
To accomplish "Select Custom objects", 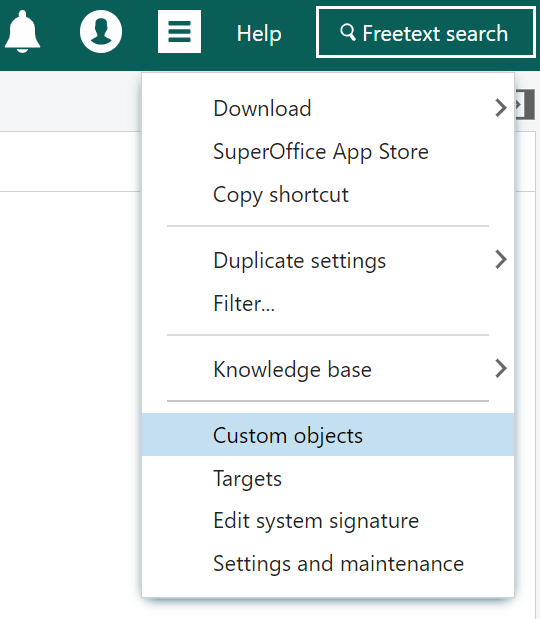I will 328,435.
